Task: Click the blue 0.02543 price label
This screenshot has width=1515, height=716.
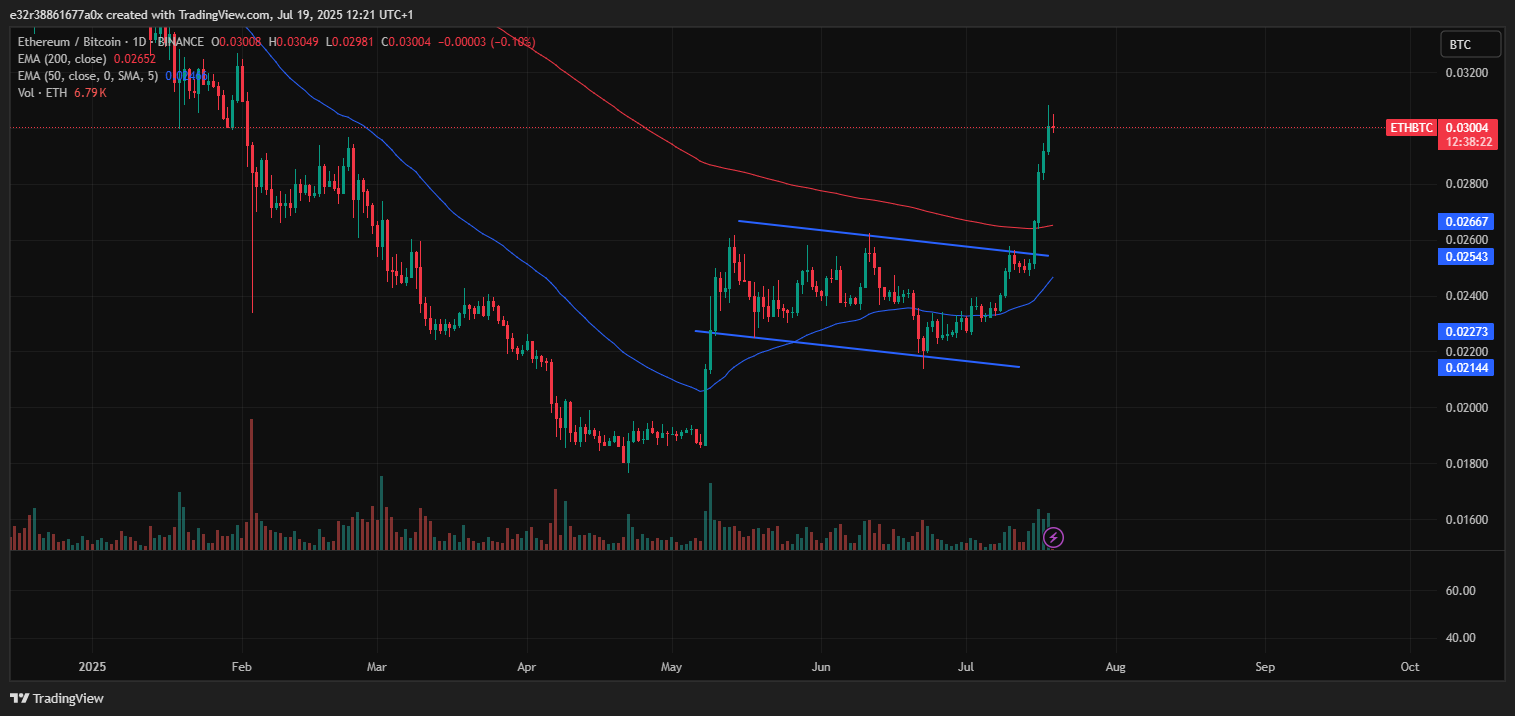Action: [1467, 257]
